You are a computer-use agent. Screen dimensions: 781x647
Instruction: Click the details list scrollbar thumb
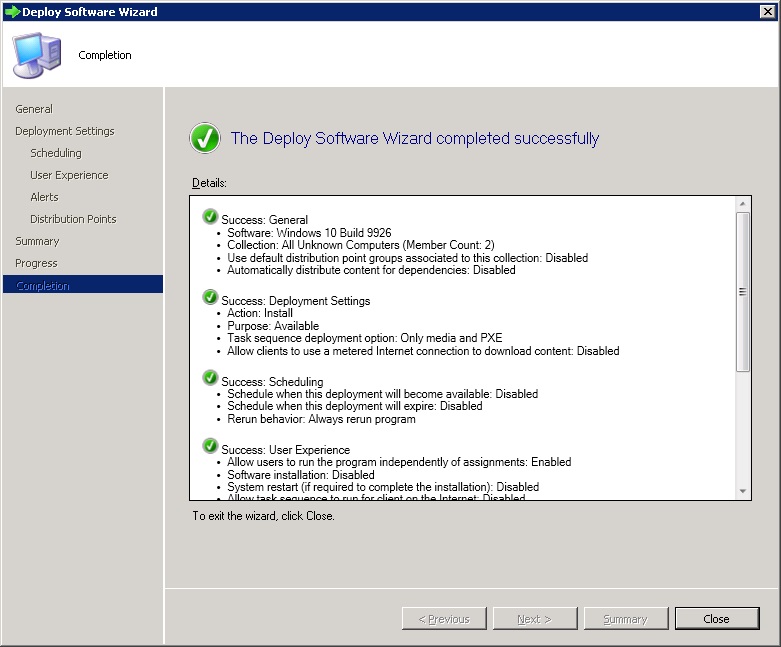pos(742,291)
